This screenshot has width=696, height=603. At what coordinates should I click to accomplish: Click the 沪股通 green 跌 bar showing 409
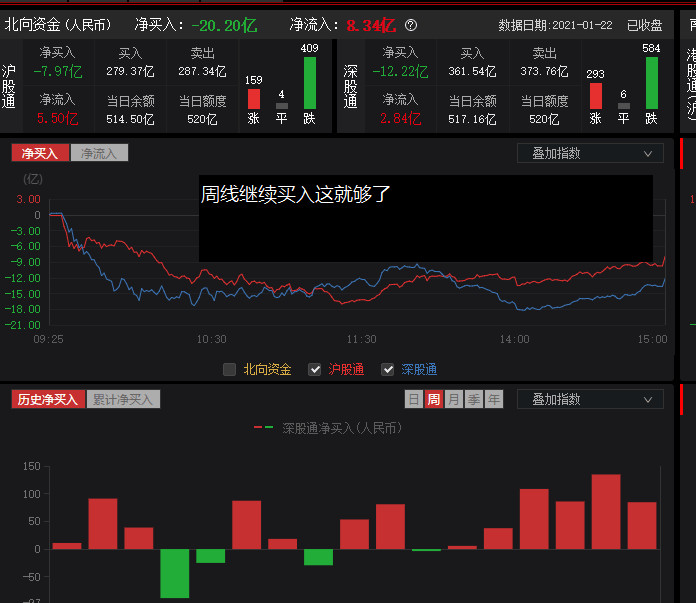click(x=309, y=83)
